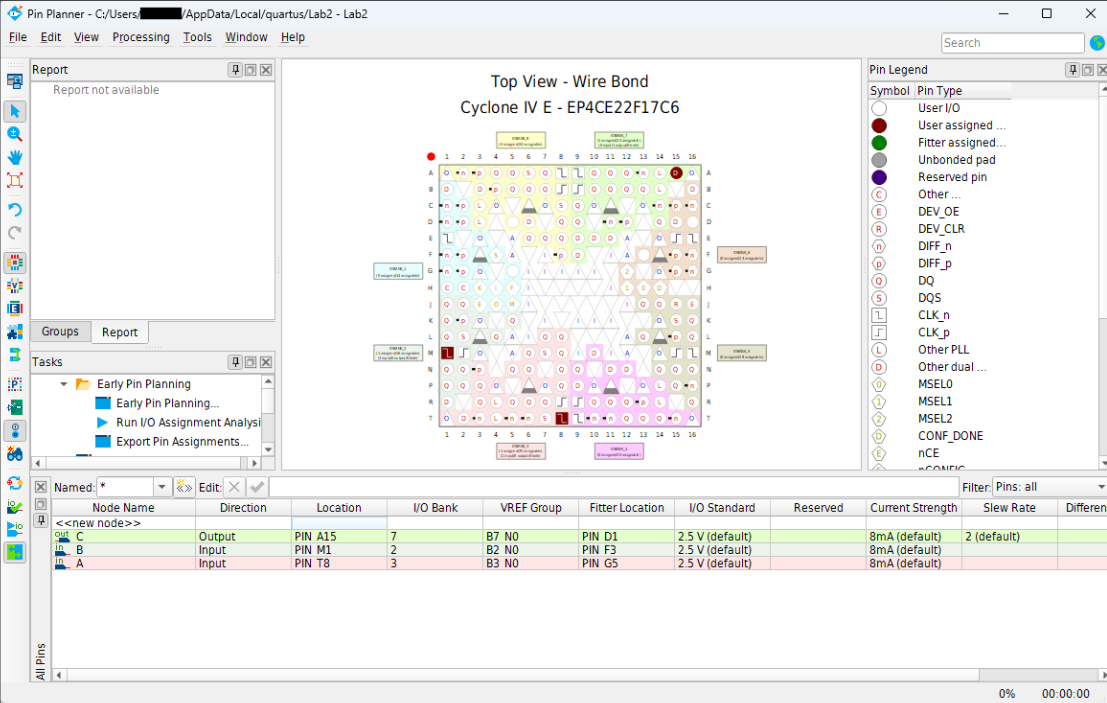
Task: Collapse the Early Pin Planning folder
Action: click(64, 384)
